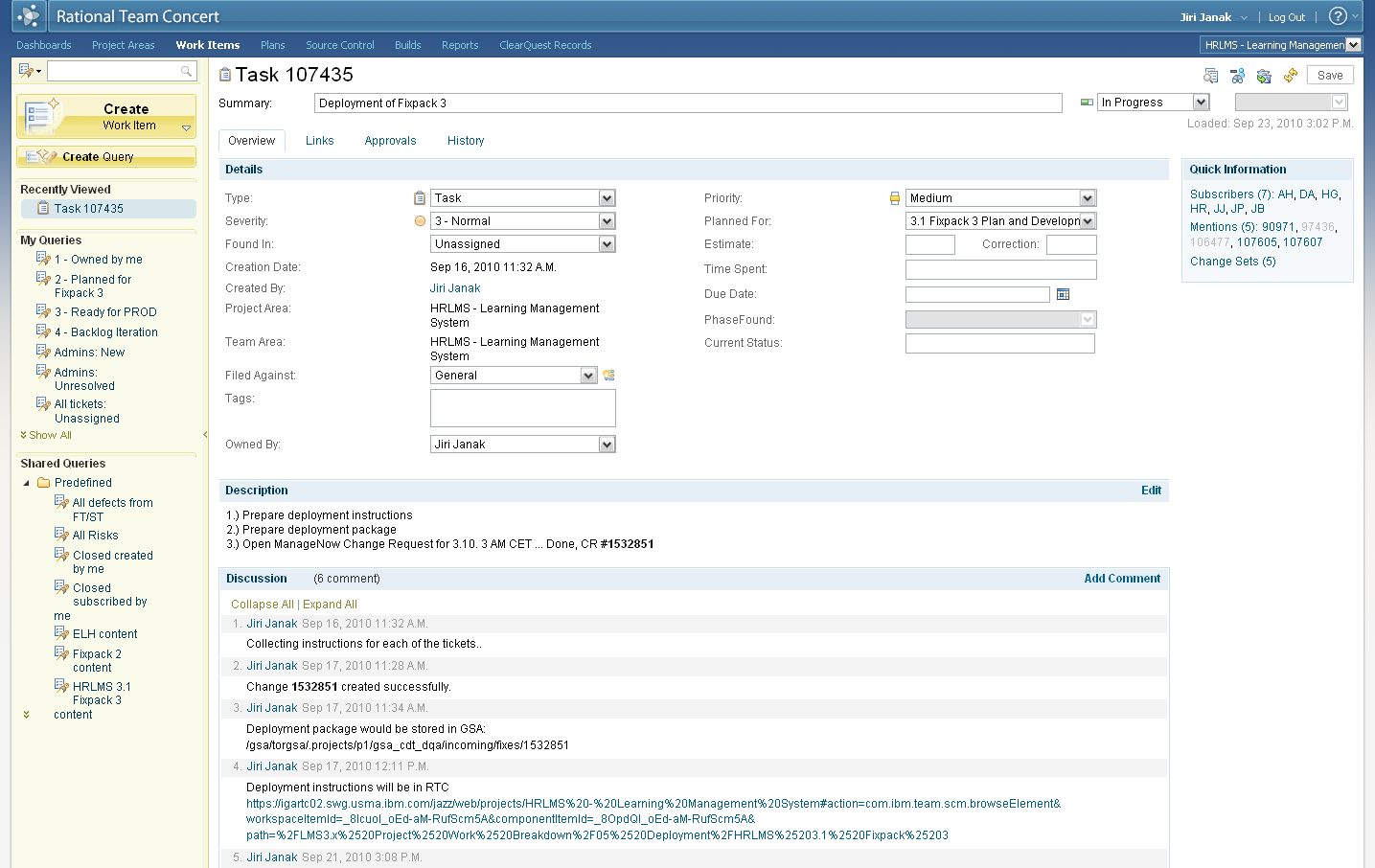Open the help question mark icon
Viewport: 1375px width, 868px height.
[1338, 16]
